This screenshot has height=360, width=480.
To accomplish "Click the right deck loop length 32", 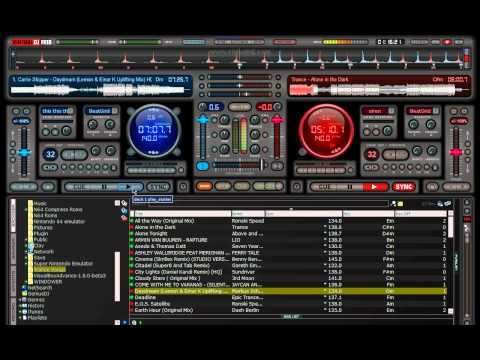I will click(372, 154).
